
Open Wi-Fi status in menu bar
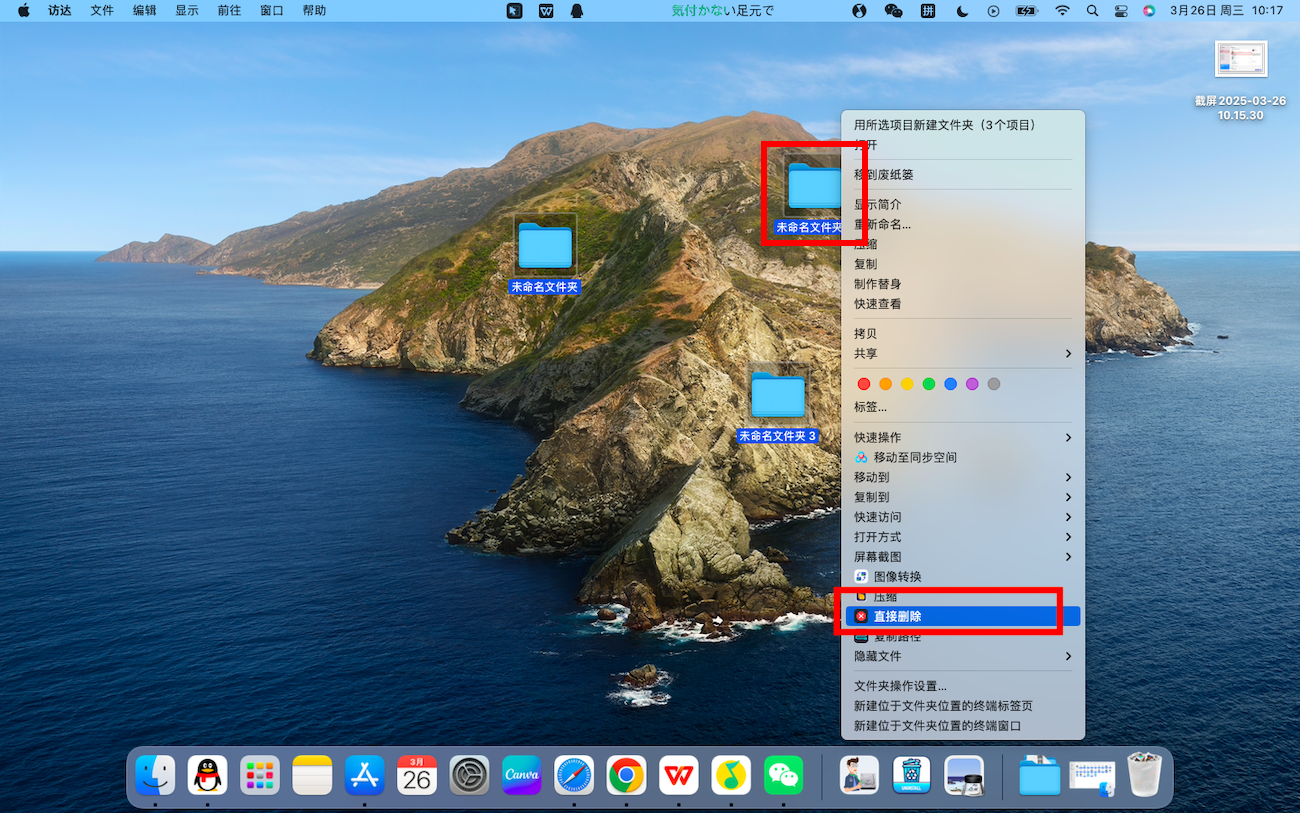click(x=1062, y=11)
